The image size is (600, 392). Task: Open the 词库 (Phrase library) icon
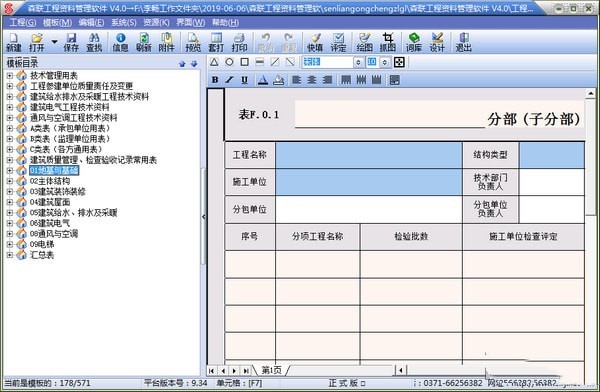point(414,42)
